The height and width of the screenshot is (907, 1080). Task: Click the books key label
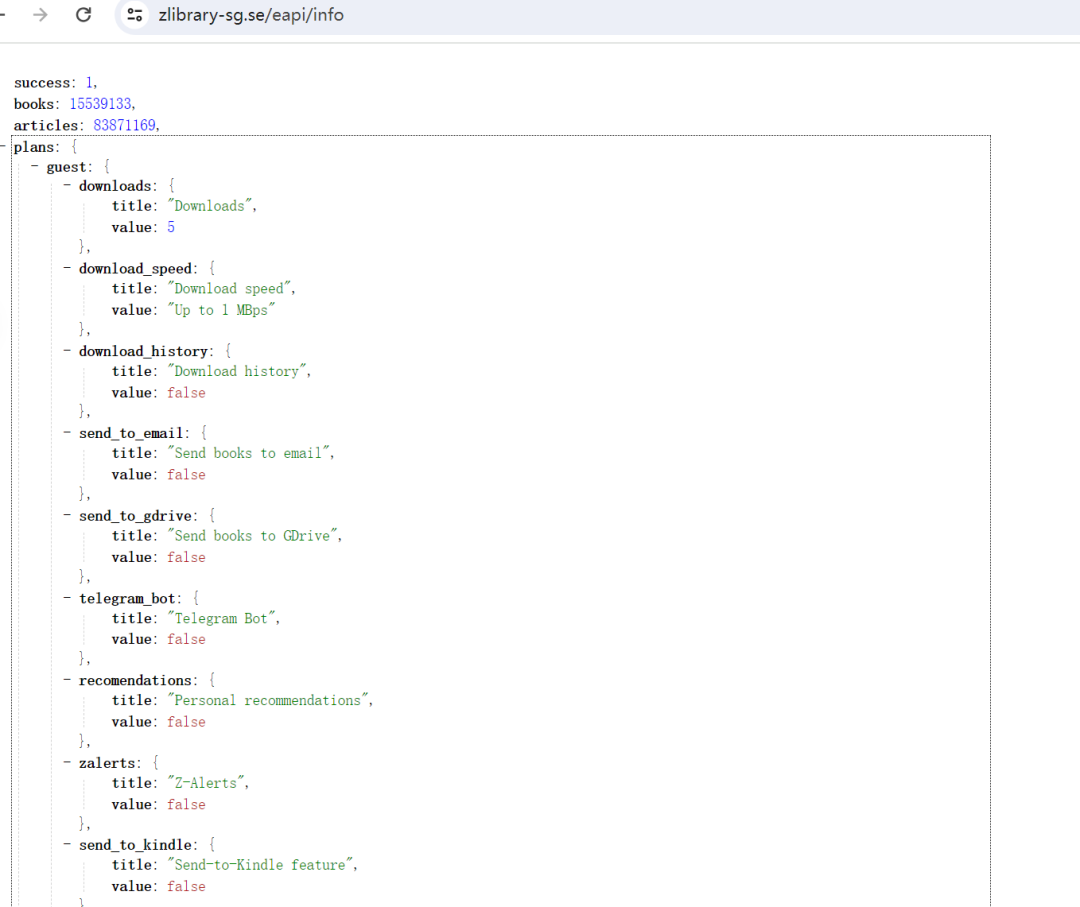click(34, 104)
